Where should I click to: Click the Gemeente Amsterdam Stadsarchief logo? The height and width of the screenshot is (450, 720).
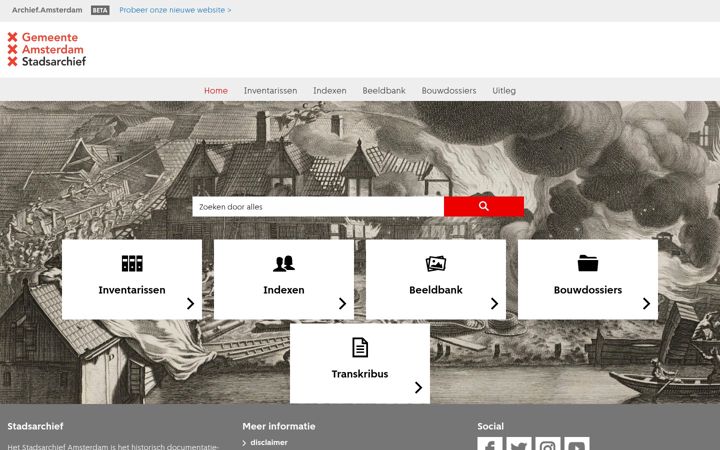click(x=47, y=49)
